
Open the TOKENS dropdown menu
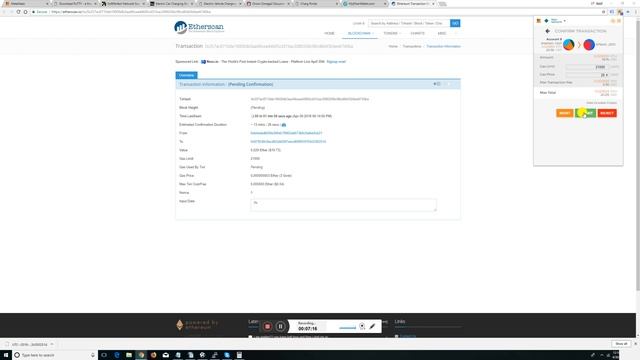391,33
